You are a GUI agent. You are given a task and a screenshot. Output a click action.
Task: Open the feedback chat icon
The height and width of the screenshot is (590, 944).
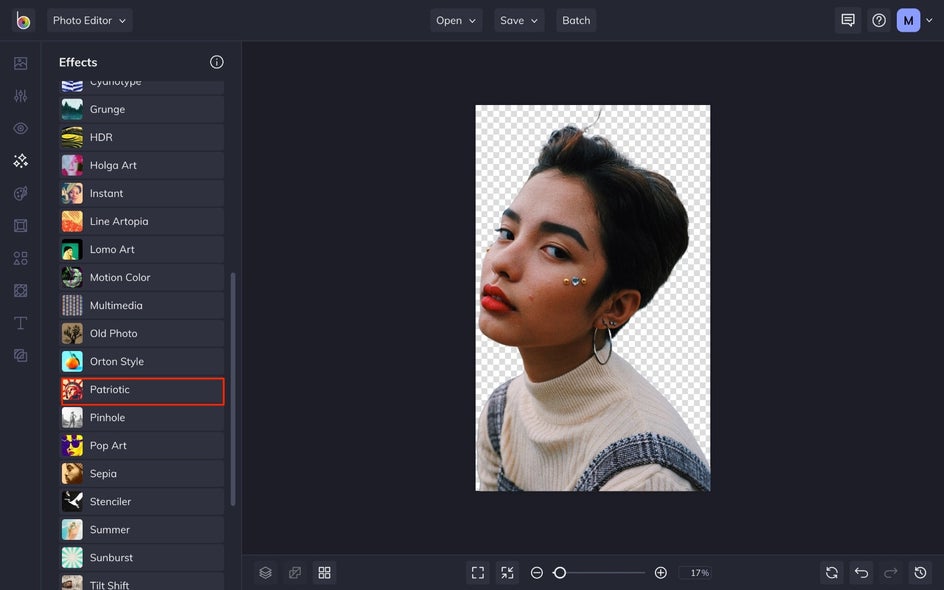coord(848,20)
